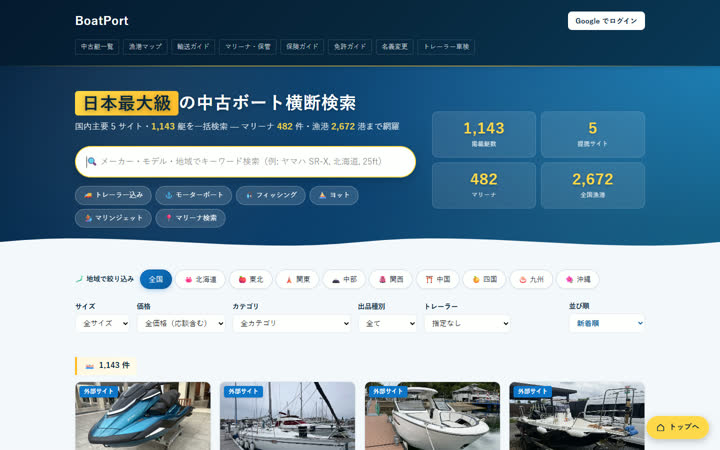Click the BoatPort logo
720x450 pixels.
(101, 21)
